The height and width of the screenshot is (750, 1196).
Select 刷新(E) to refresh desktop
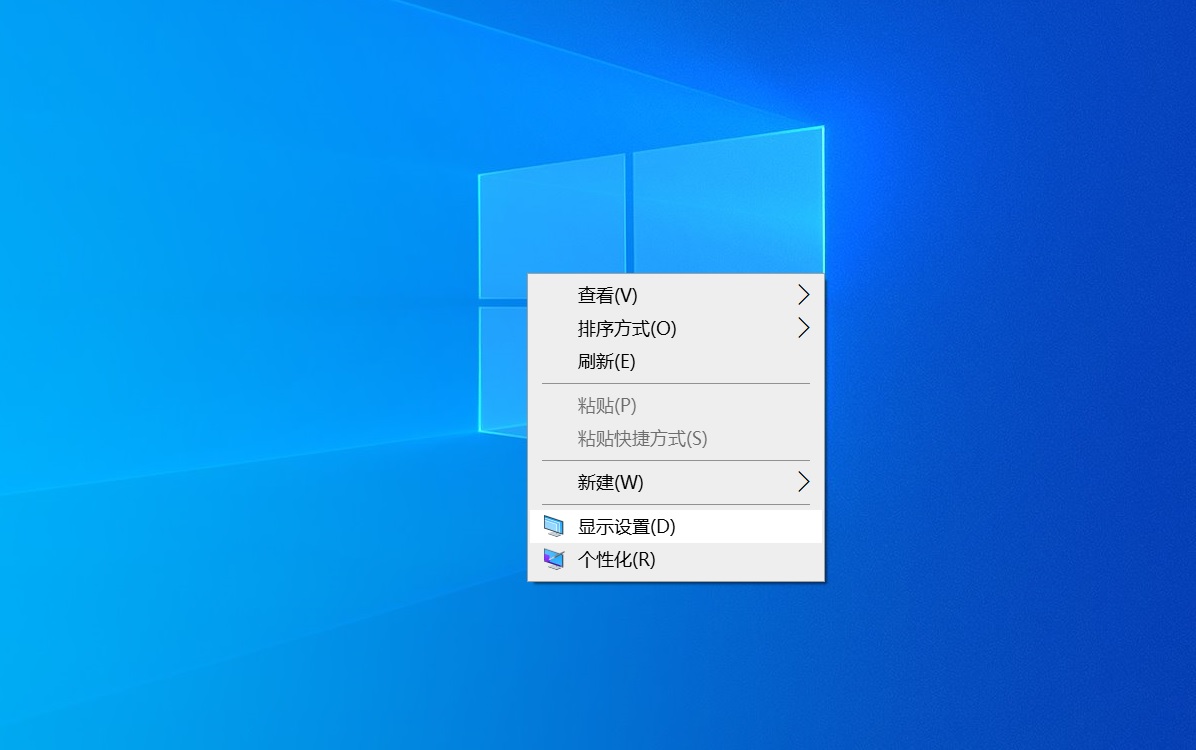click(x=676, y=362)
